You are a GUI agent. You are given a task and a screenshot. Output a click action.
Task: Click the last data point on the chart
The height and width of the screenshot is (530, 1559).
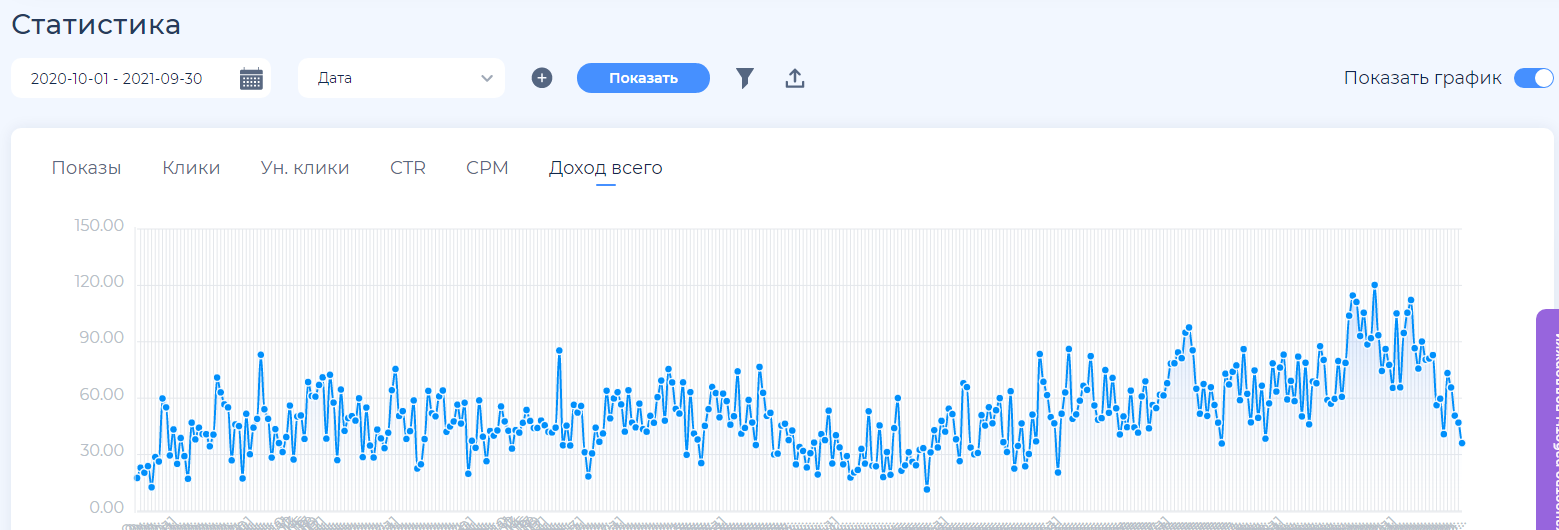[1462, 443]
